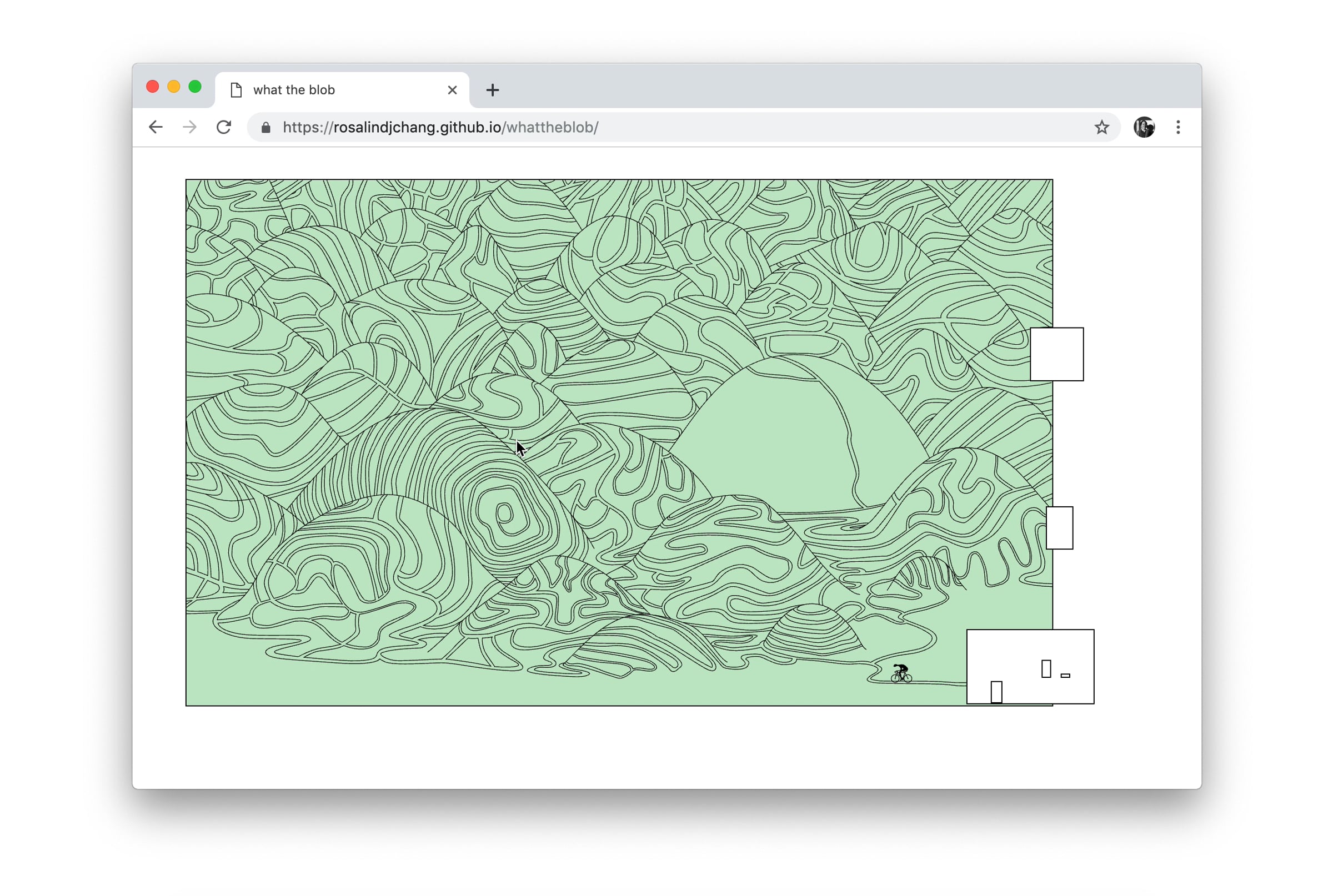The width and height of the screenshot is (1333, 896).
Task: Click the padlock site info icon
Action: tap(266, 128)
